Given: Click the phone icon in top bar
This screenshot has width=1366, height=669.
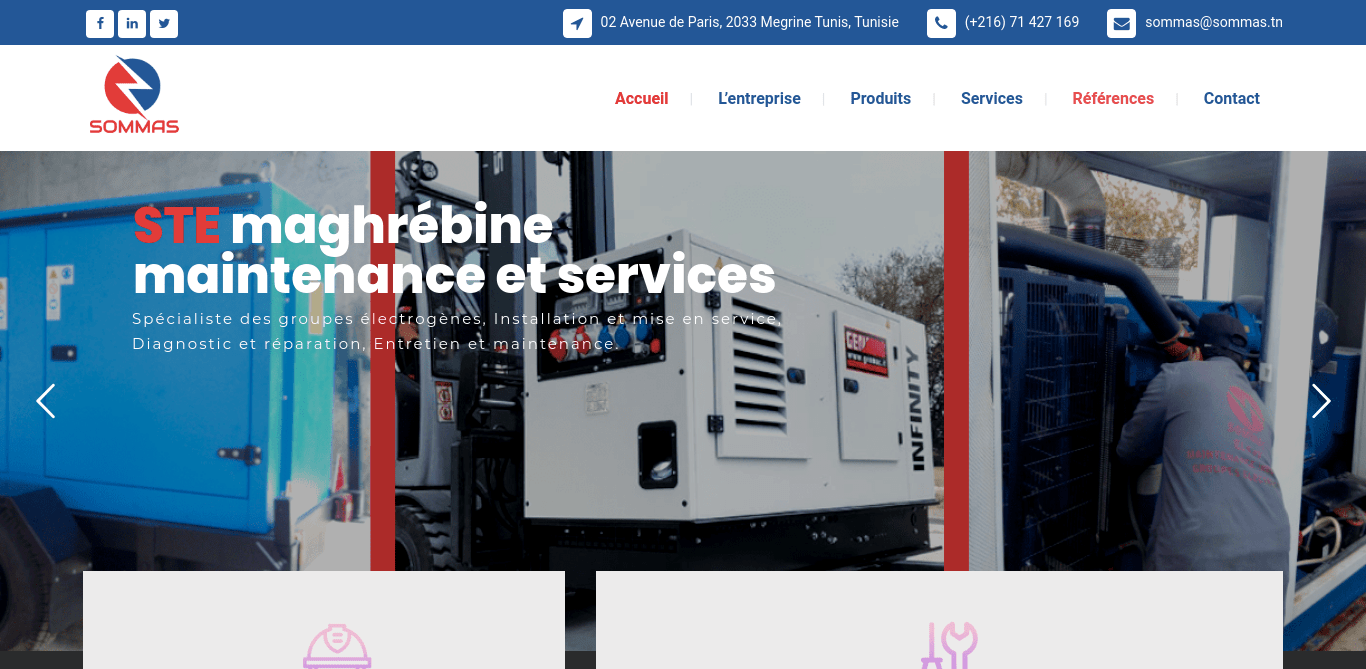Looking at the screenshot, I should coord(941,23).
